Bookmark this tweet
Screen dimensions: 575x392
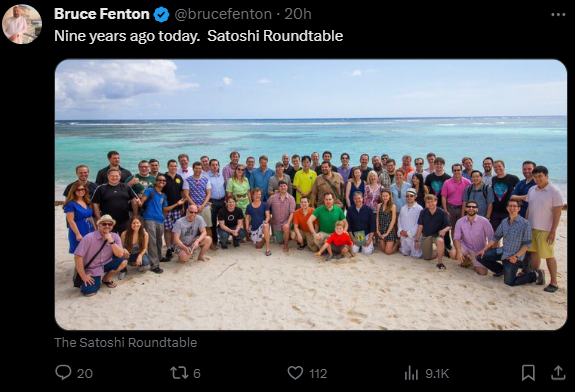[x=528, y=373]
